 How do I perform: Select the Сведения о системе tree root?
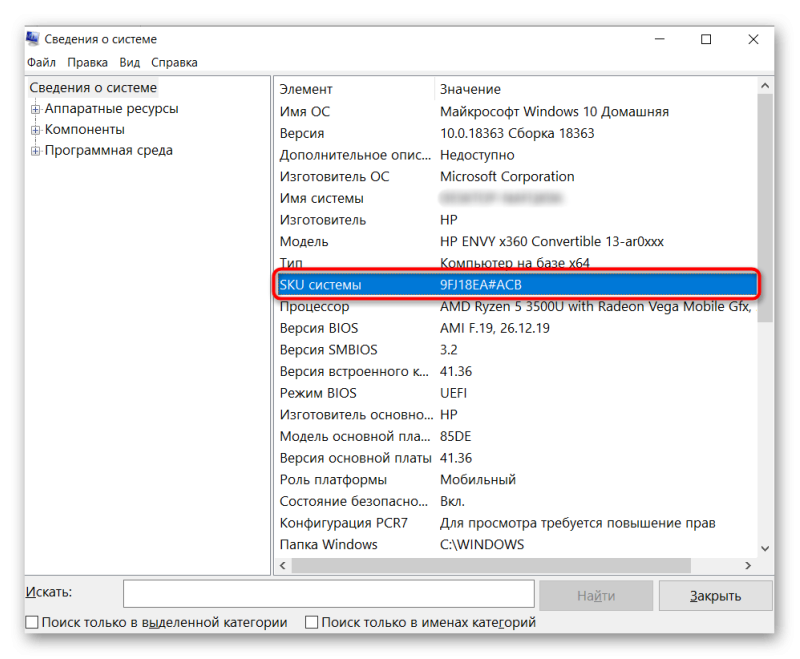click(x=93, y=88)
